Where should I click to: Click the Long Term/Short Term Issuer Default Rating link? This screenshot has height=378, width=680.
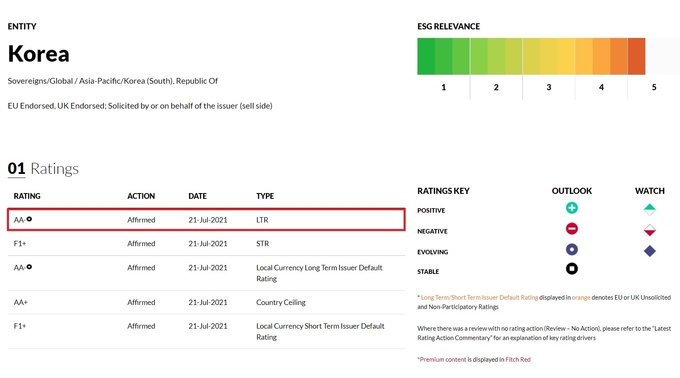(x=479, y=297)
